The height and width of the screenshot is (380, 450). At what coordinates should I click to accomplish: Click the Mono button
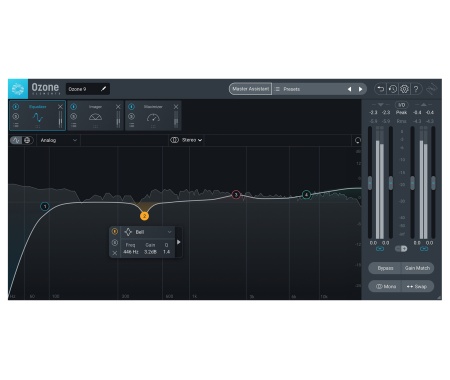point(386,286)
